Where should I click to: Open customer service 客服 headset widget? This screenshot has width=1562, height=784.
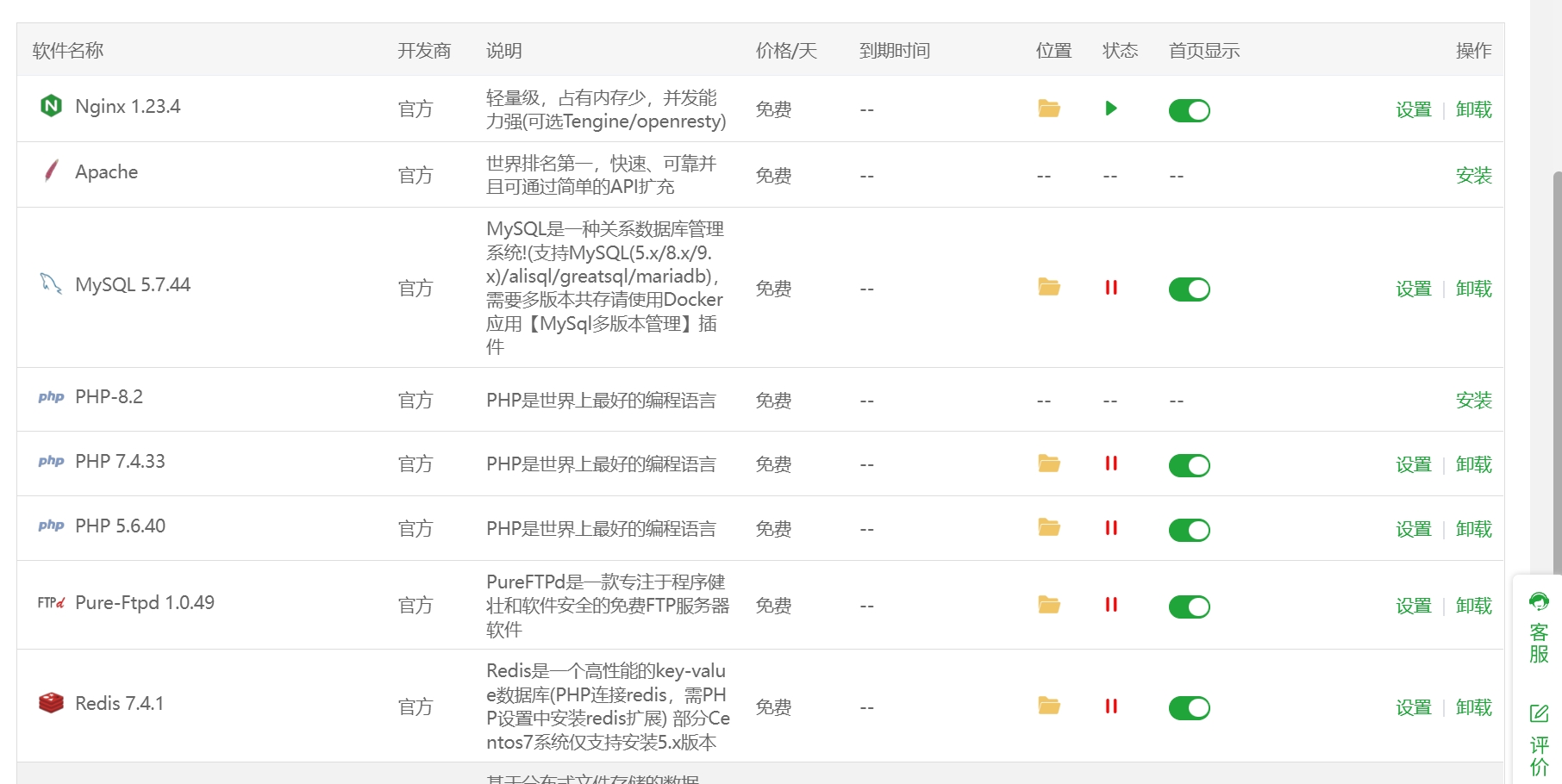coord(1539,628)
